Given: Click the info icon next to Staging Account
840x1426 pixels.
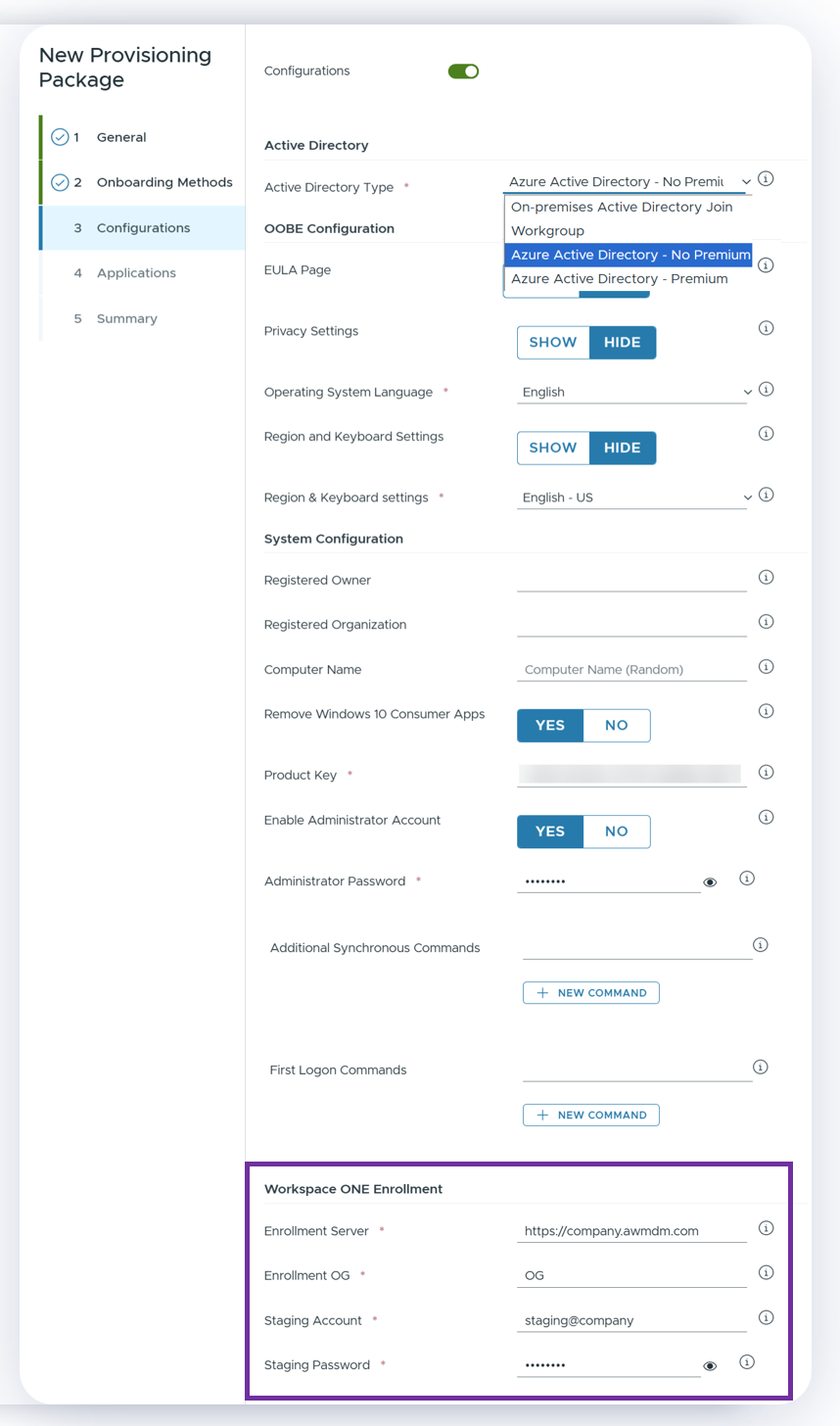Looking at the screenshot, I should pos(767,1317).
